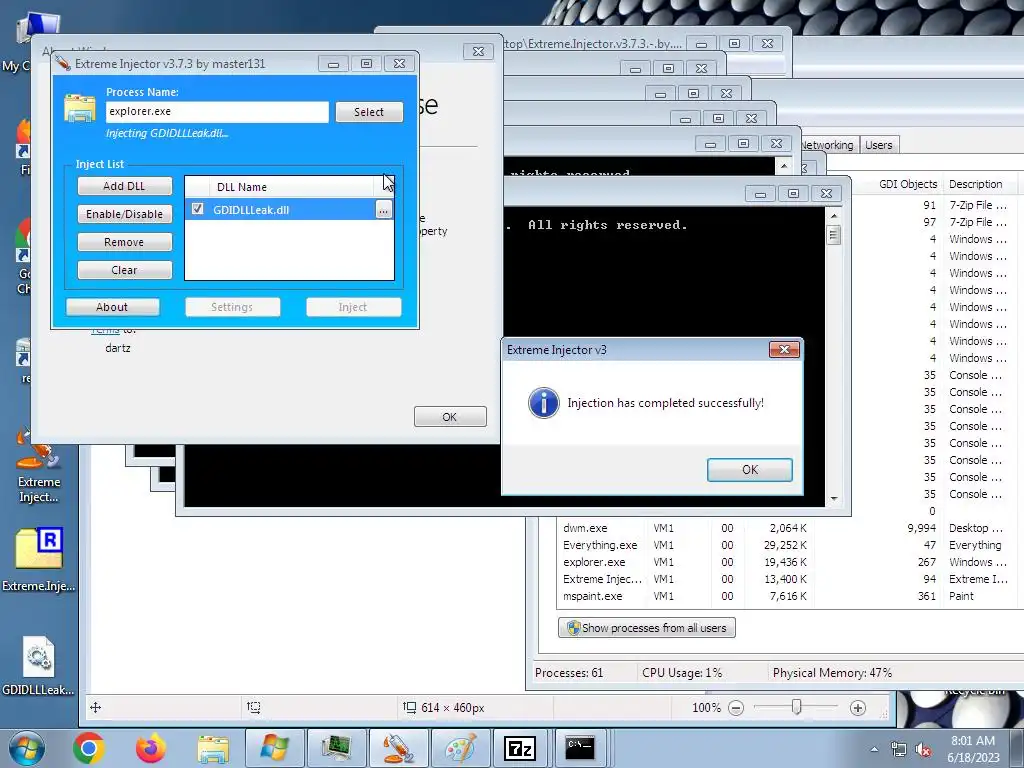Click Remove in the Inject List
This screenshot has height=768, width=1024.
point(124,242)
